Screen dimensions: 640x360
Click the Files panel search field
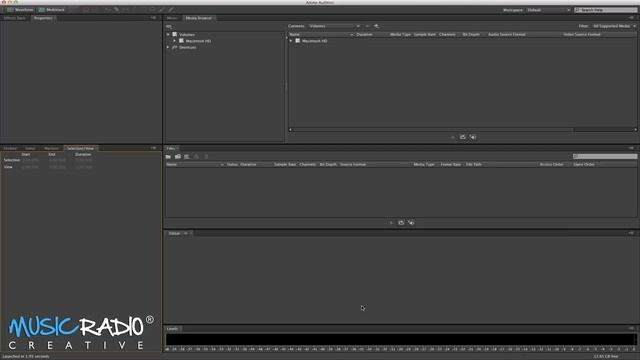tap(605, 156)
